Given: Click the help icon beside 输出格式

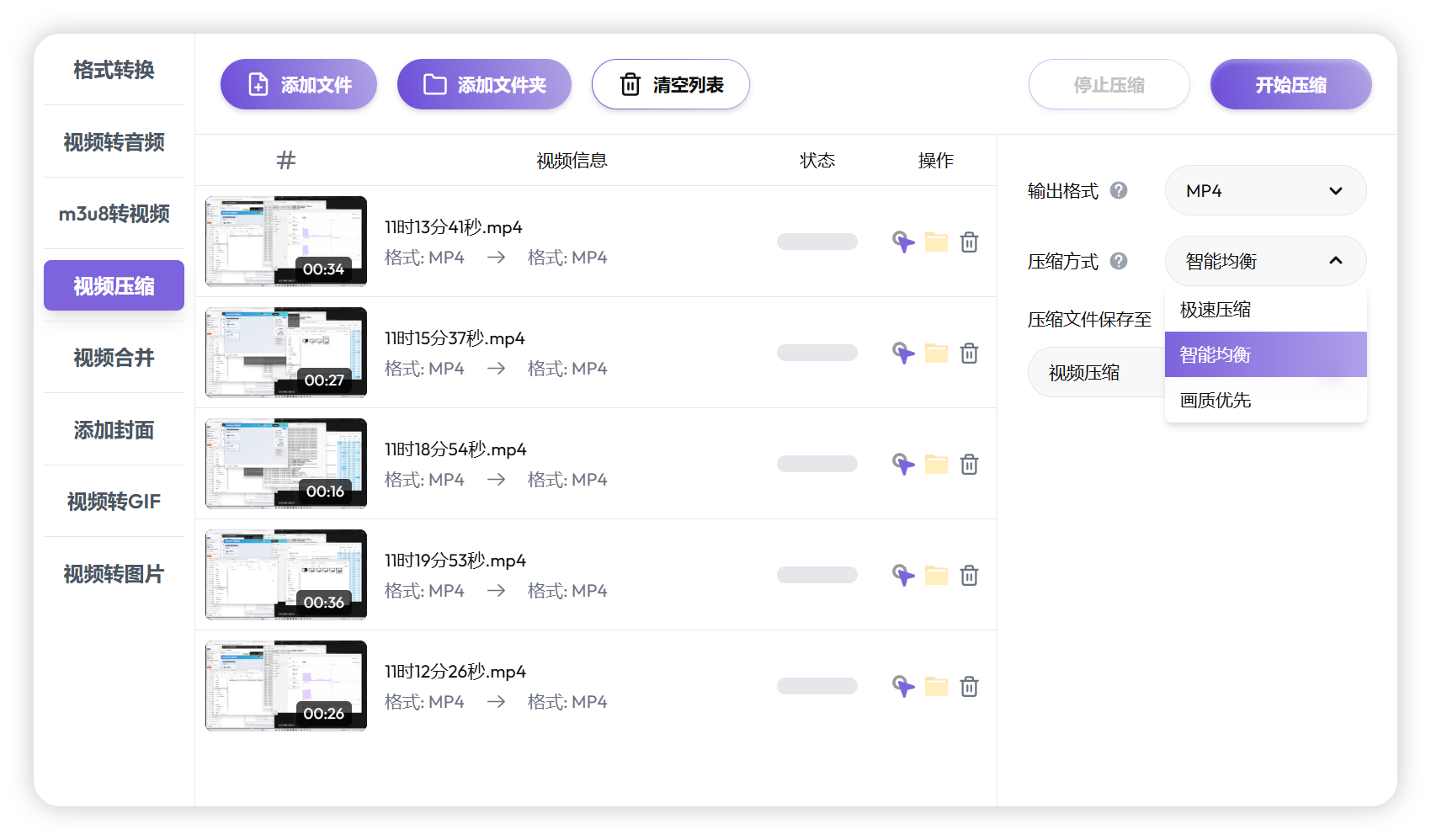Looking at the screenshot, I should 1118,190.
